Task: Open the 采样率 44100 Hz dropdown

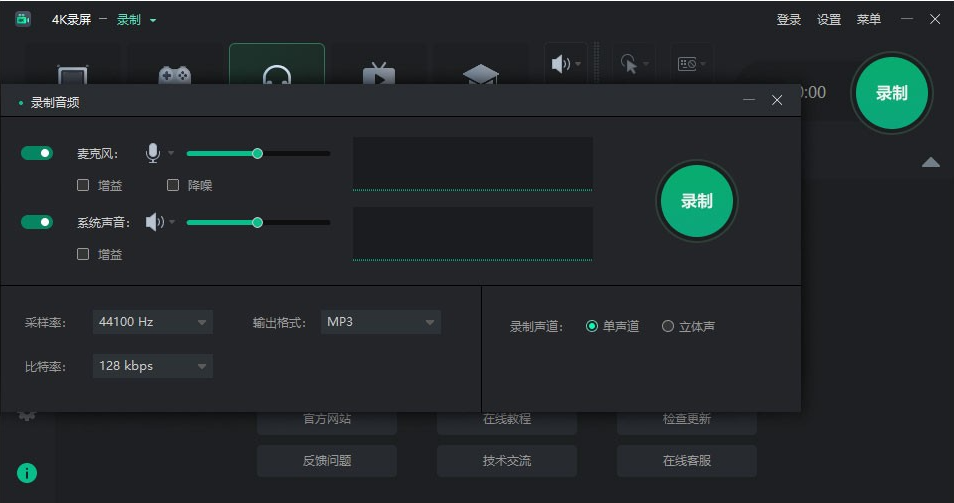Action: (152, 322)
